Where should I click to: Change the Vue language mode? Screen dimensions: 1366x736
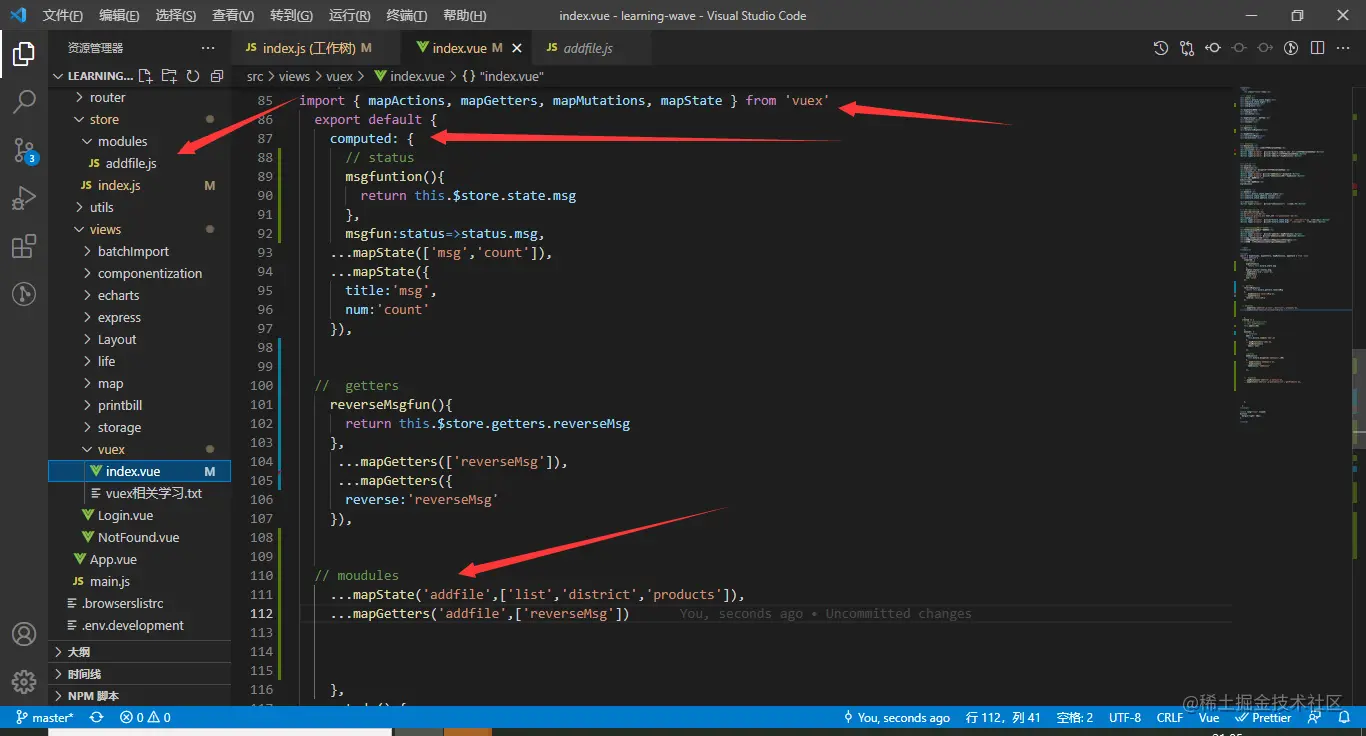pos(1209,717)
